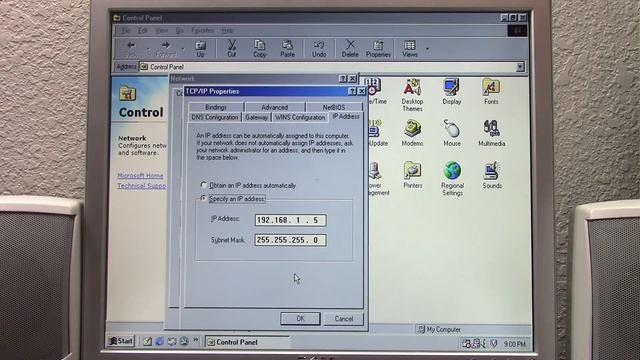
Task: Open the Address bar dropdown
Action: point(520,67)
